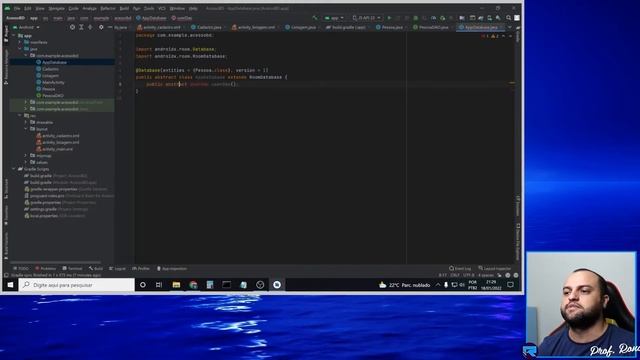Click the Make Project hammer icon
The image size is (640, 360).
pos(315,18)
